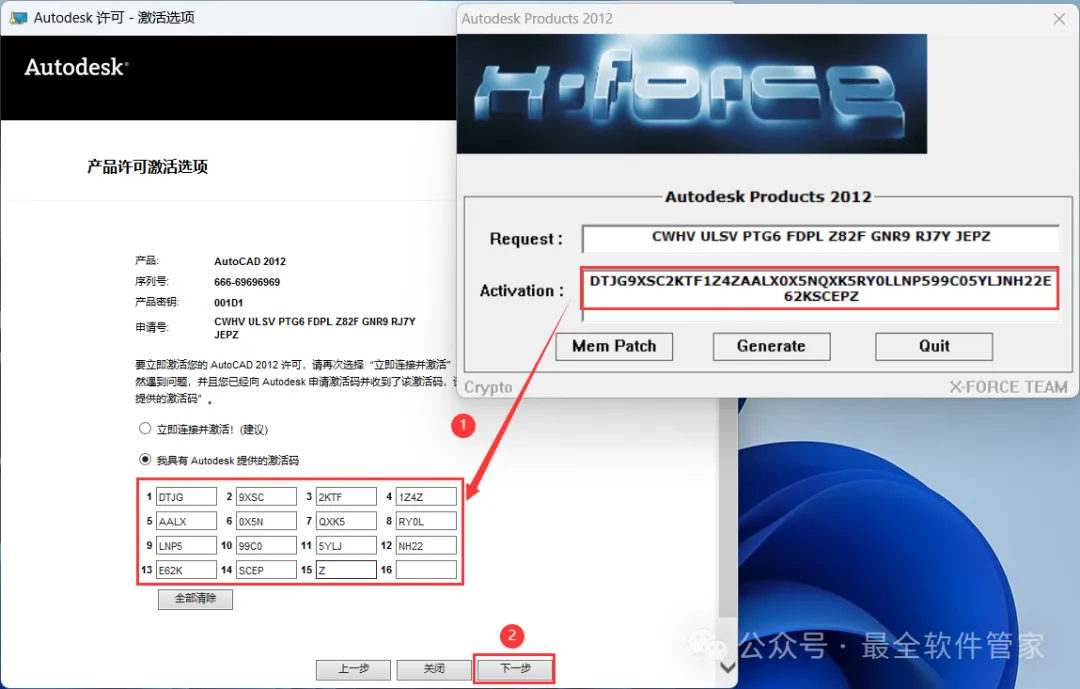Click activation field 10 containing 99C0
This screenshot has height=689, width=1080.
pos(266,546)
